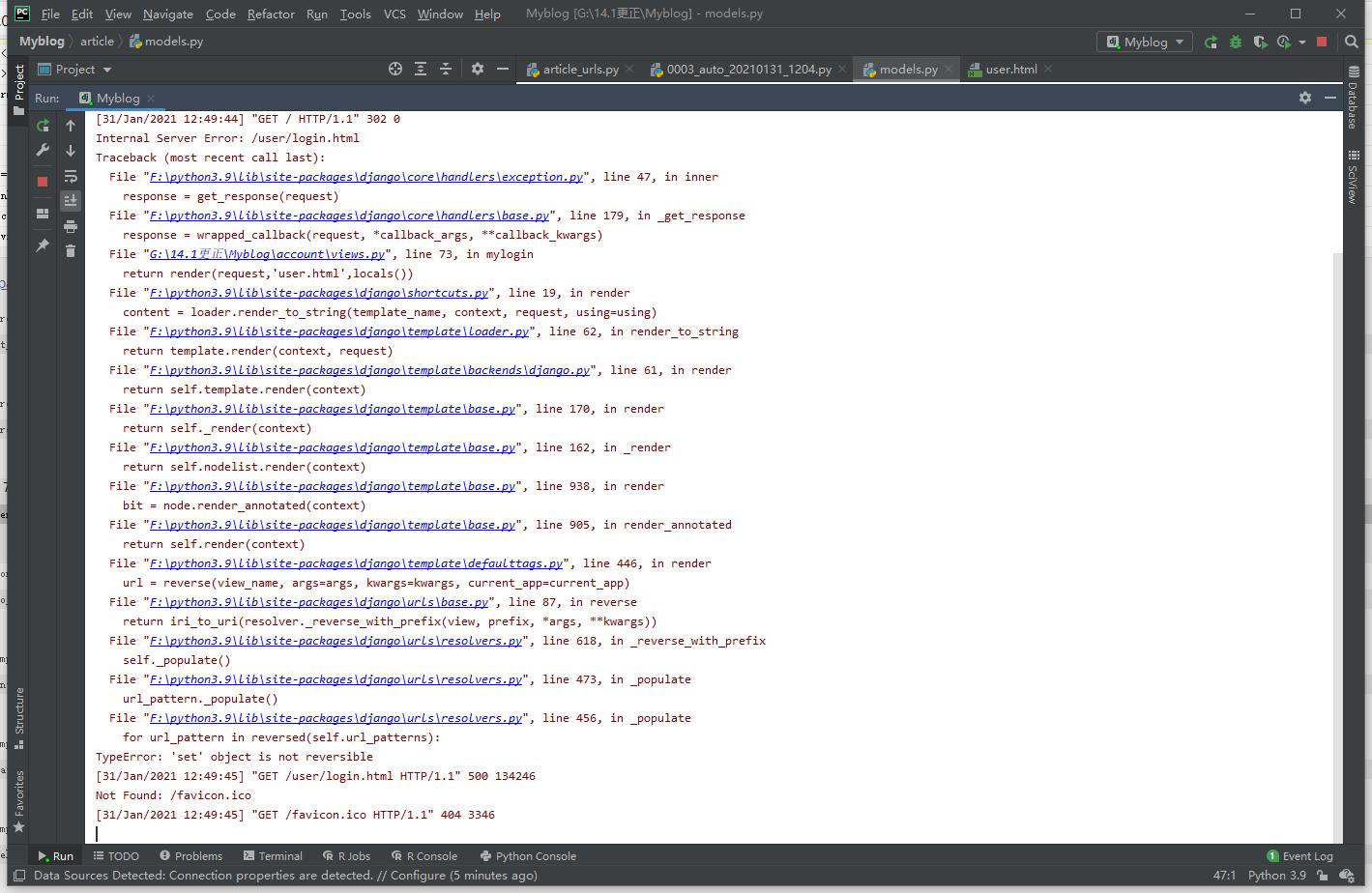Switch to article_urls.py editor tab
The image size is (1372, 893).
coord(579,70)
